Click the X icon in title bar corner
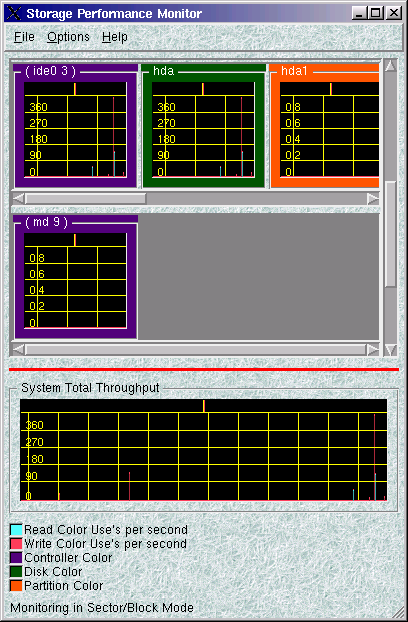The width and height of the screenshot is (408, 622). tap(14, 13)
